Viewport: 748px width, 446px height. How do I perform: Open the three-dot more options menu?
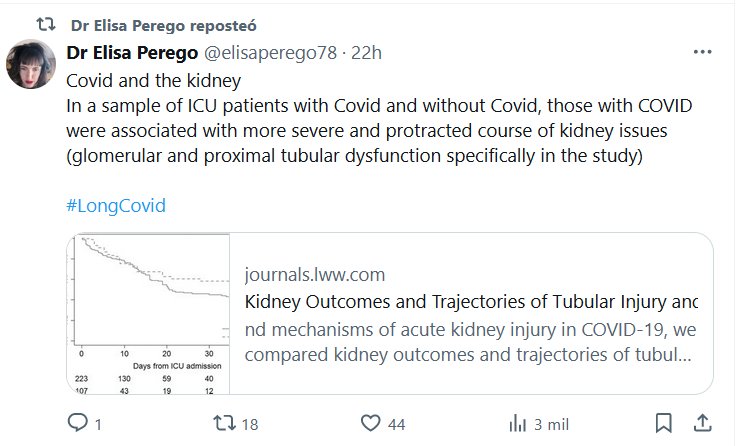702,52
